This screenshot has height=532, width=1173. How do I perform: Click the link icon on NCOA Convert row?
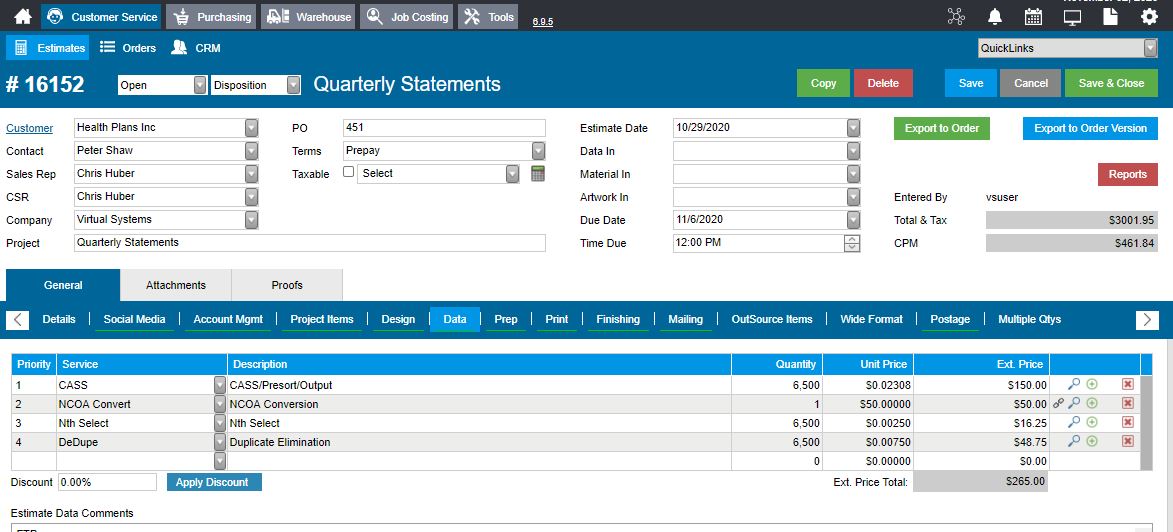pos(1058,403)
